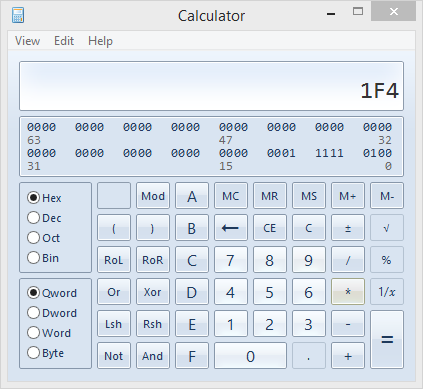Screen dimensions: 423x389
Task: Click hex digit F key
Action: pos(192,356)
